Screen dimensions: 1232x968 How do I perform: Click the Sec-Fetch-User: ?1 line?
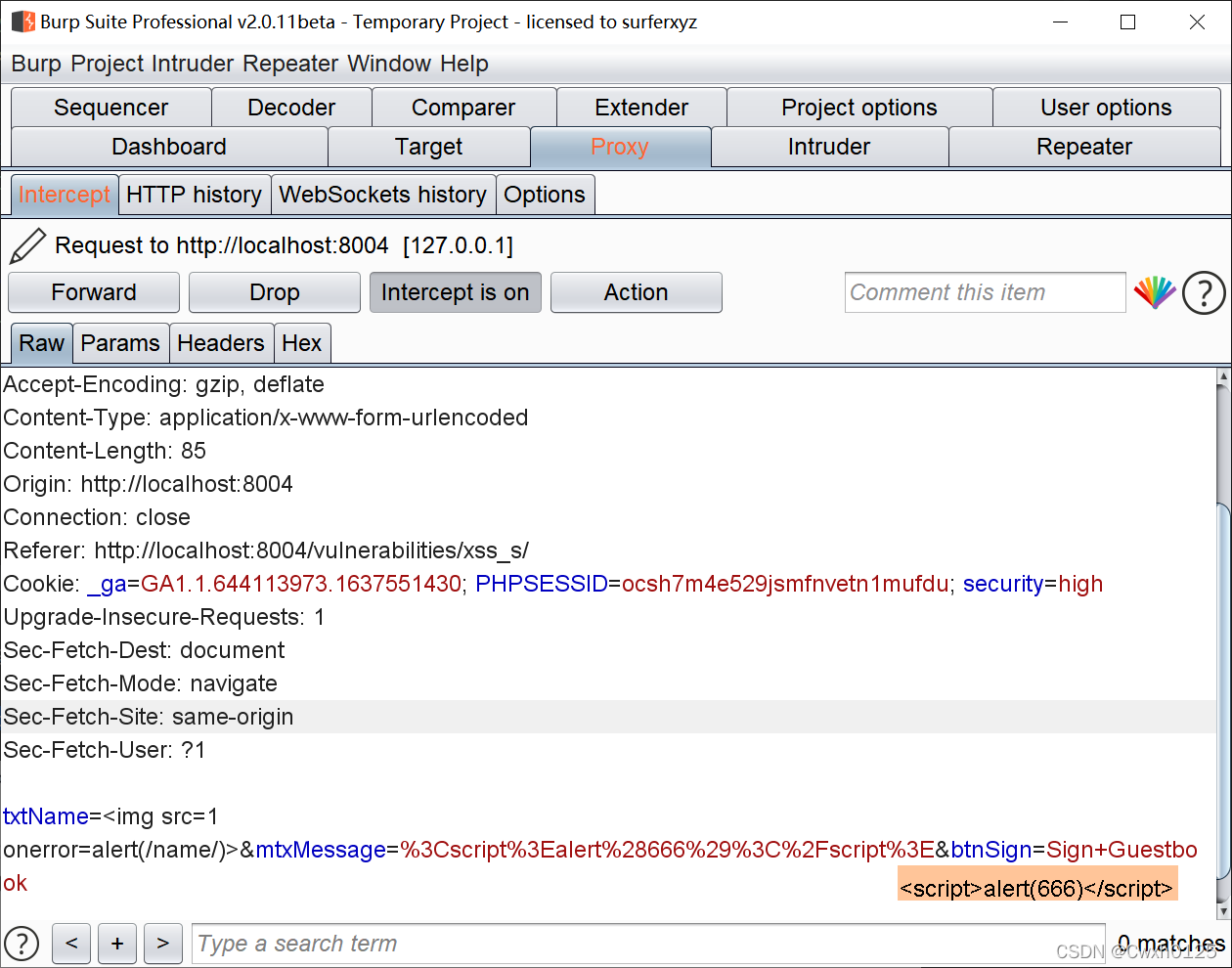[105, 750]
